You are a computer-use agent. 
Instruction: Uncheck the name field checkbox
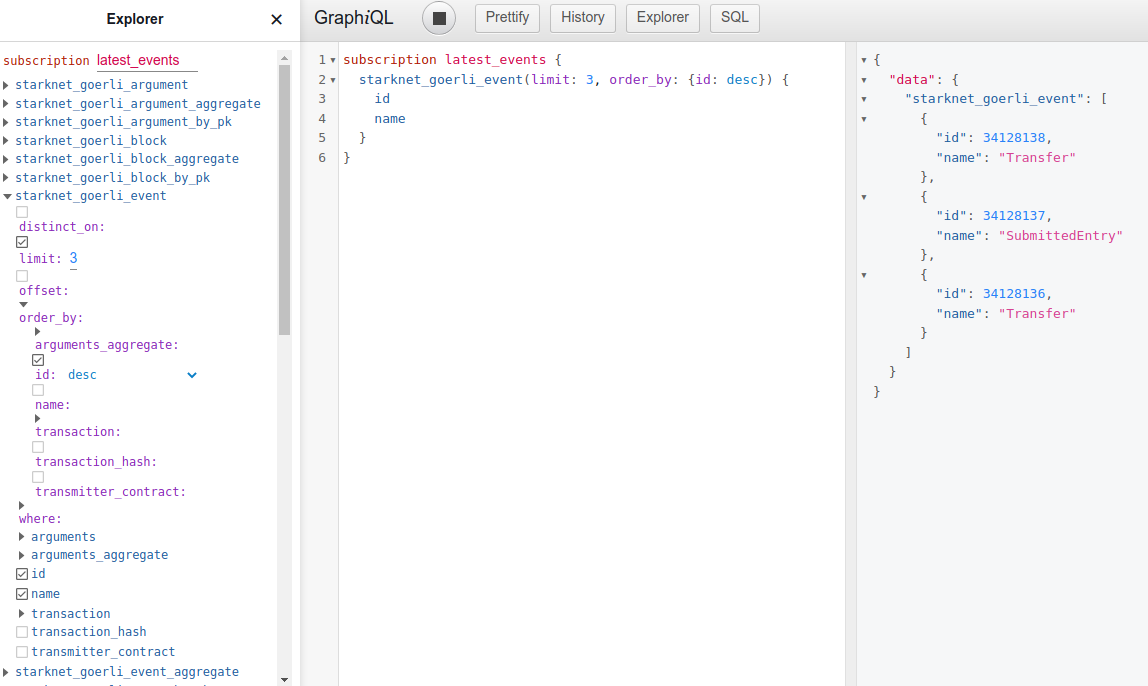point(22,594)
